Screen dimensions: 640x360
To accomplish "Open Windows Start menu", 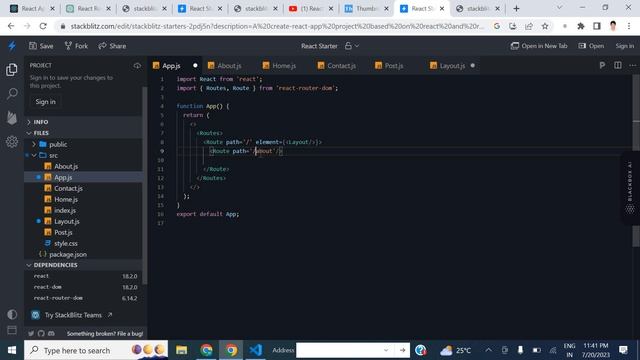I will pos(12,350).
